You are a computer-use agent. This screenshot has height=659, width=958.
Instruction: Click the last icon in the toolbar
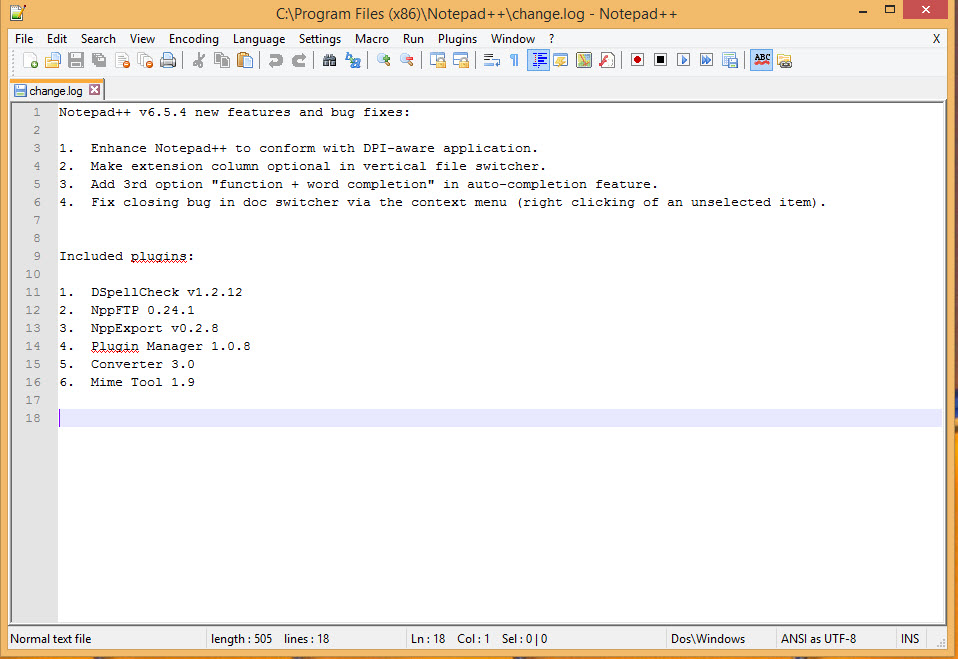pos(785,60)
